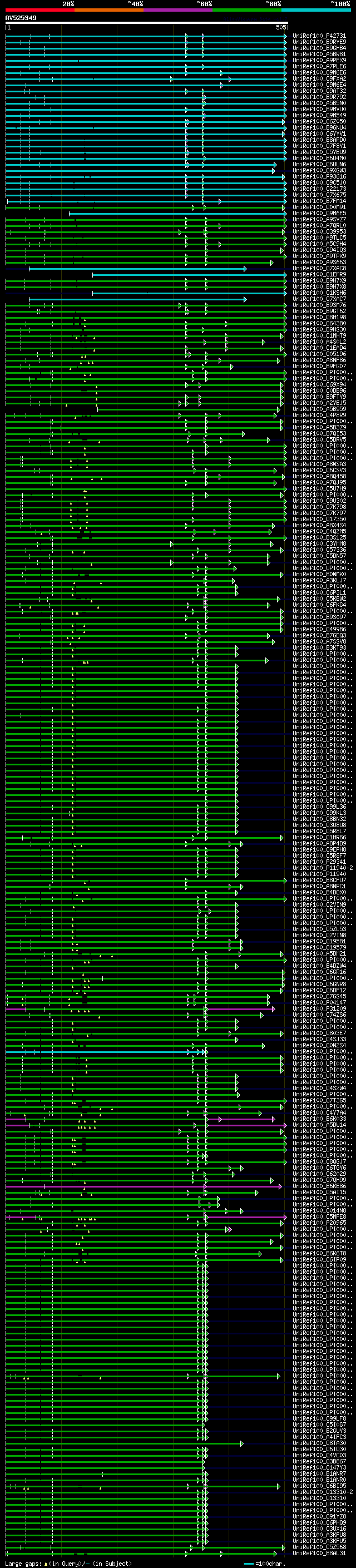Open hit UniRef100_B9S097
The width and height of the screenshot is (356, 1568).
319,617
